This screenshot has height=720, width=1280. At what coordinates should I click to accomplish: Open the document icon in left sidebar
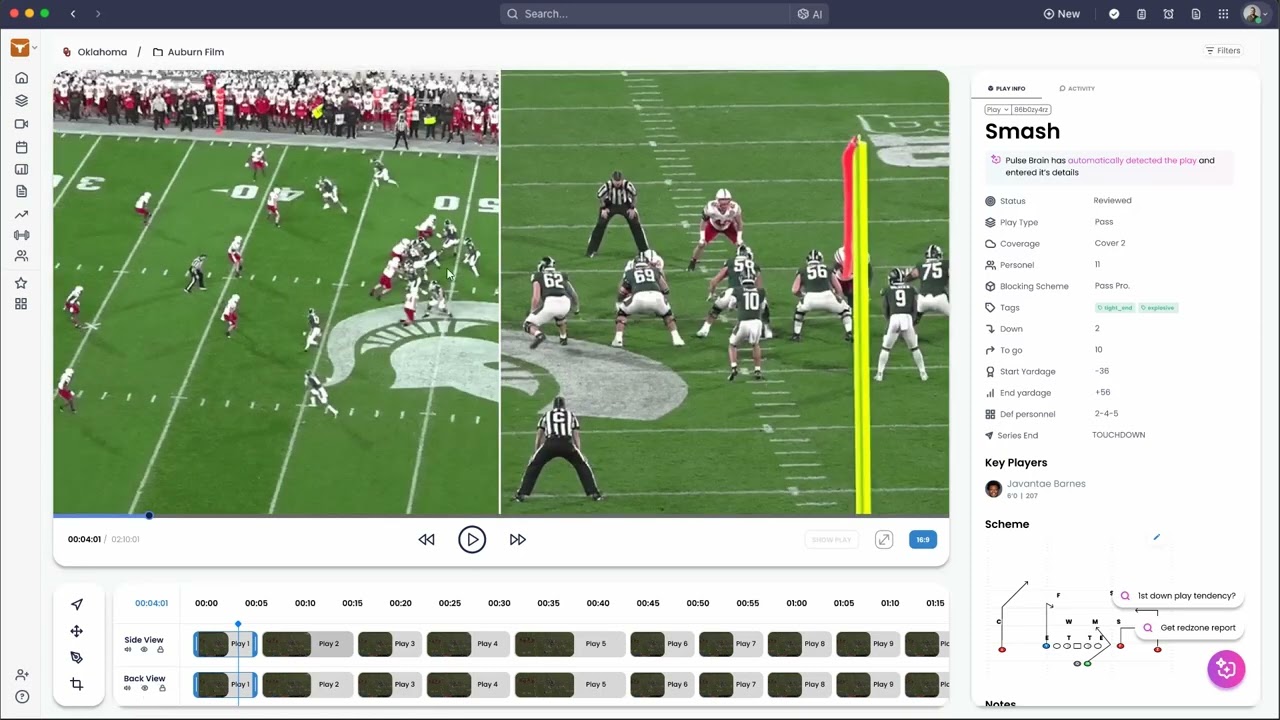pyautogui.click(x=21, y=191)
